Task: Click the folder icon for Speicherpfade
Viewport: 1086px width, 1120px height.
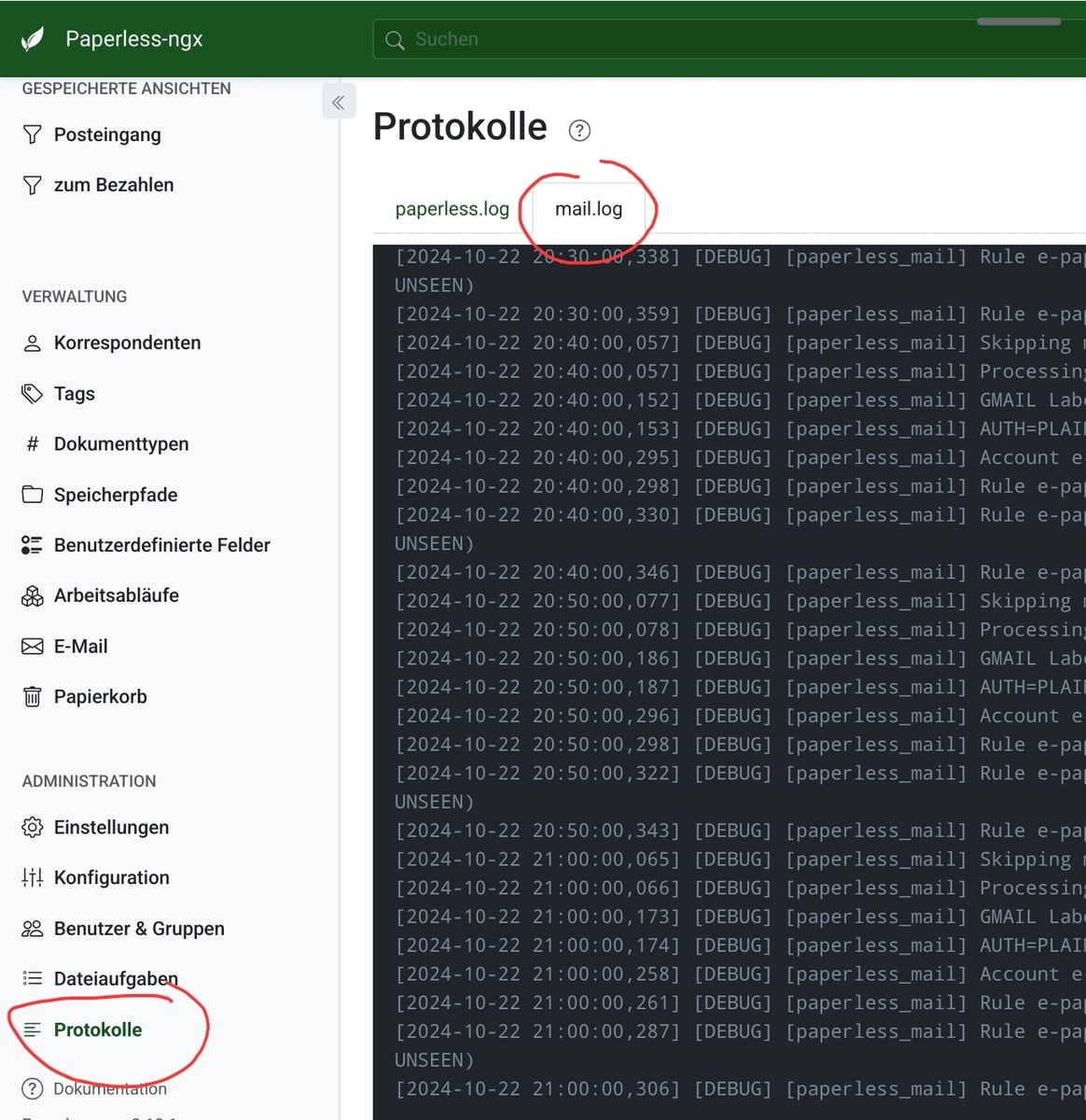Action: point(33,495)
